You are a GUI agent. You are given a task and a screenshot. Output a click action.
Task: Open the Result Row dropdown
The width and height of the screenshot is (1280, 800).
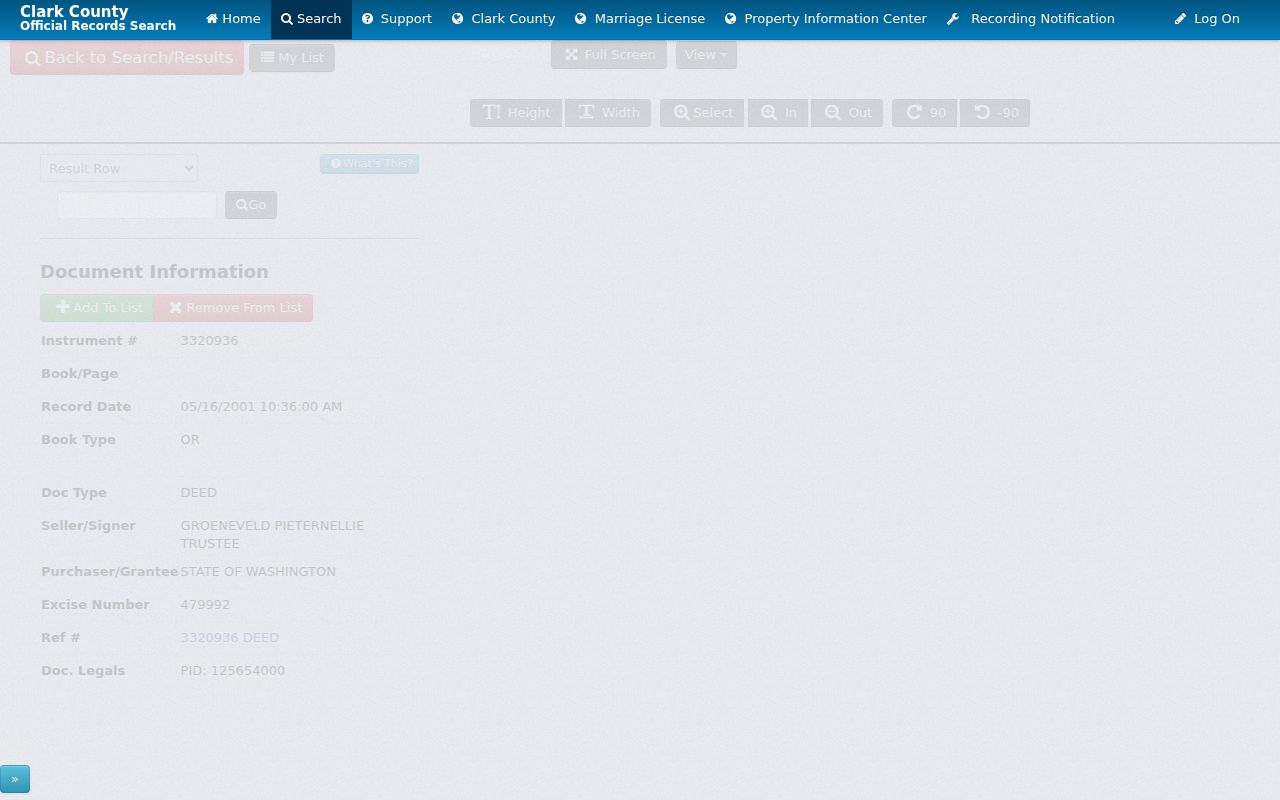coord(119,168)
